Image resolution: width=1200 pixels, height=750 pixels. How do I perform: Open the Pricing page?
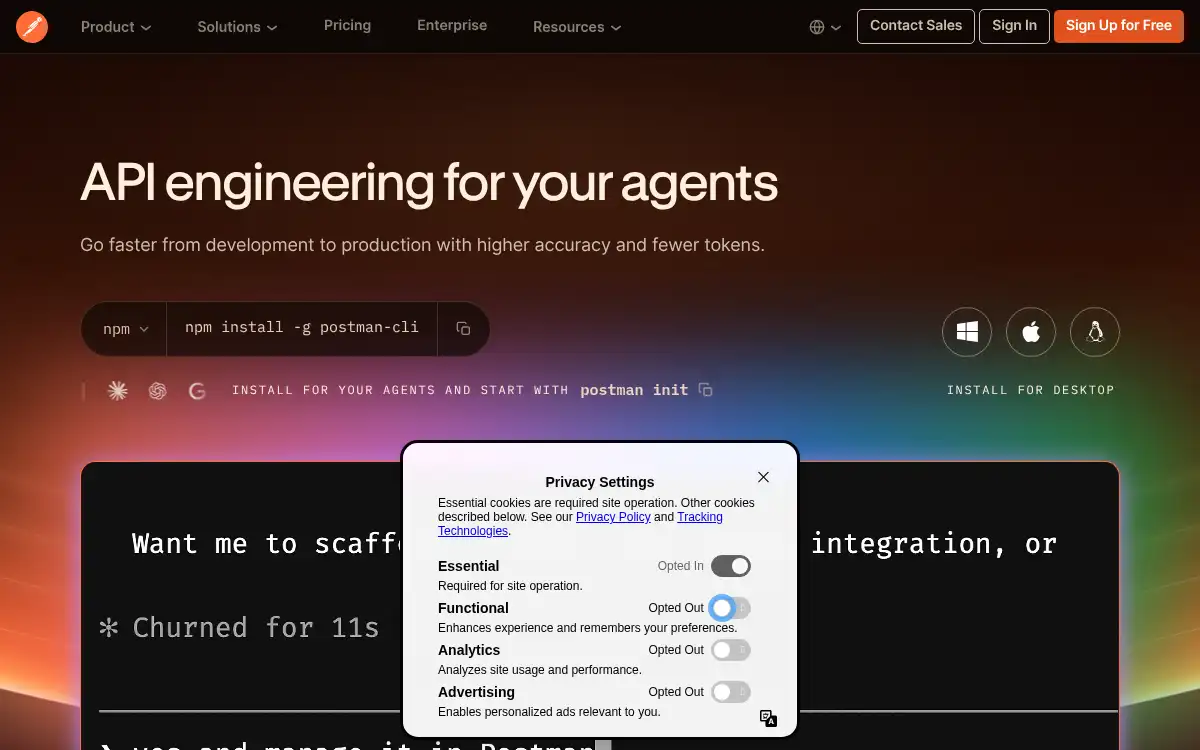click(x=347, y=25)
